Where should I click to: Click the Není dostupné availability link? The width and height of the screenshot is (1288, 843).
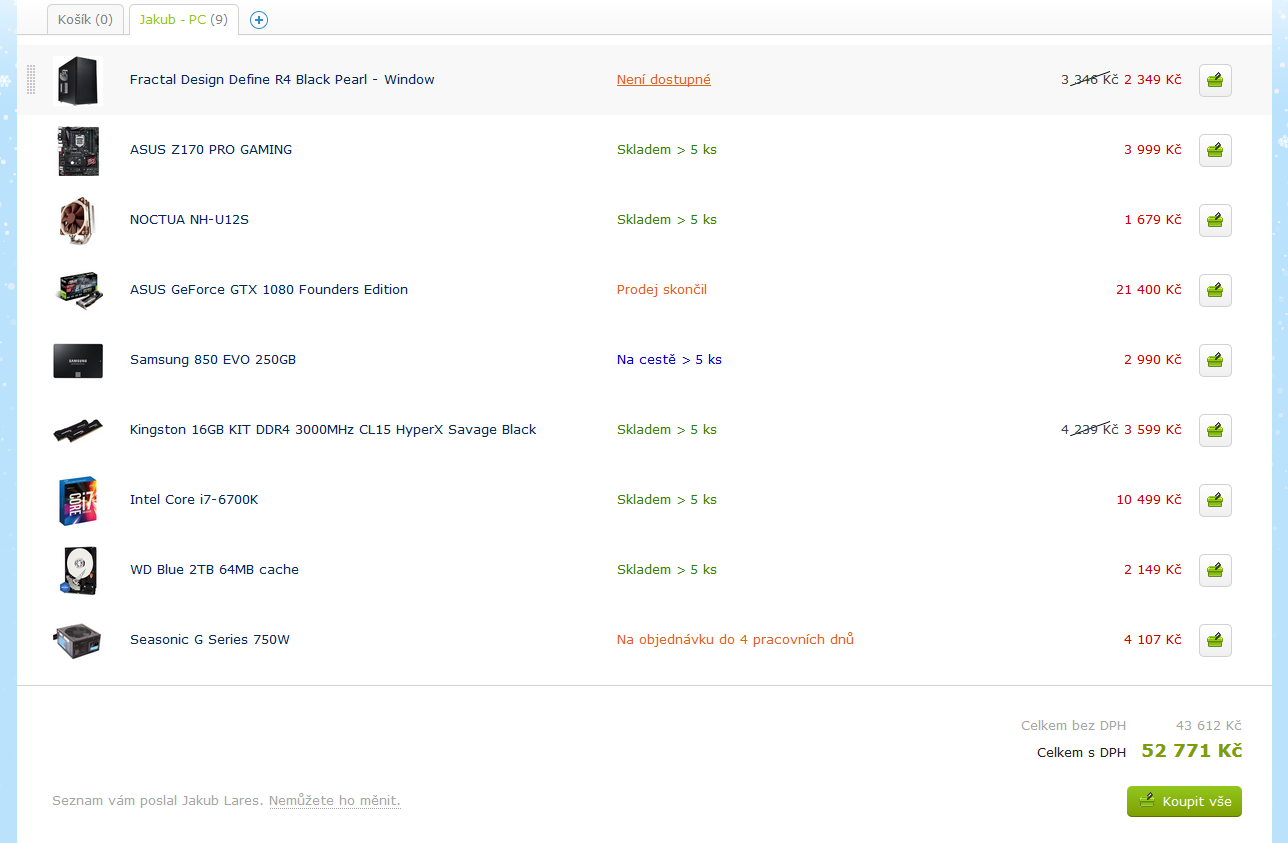(664, 80)
